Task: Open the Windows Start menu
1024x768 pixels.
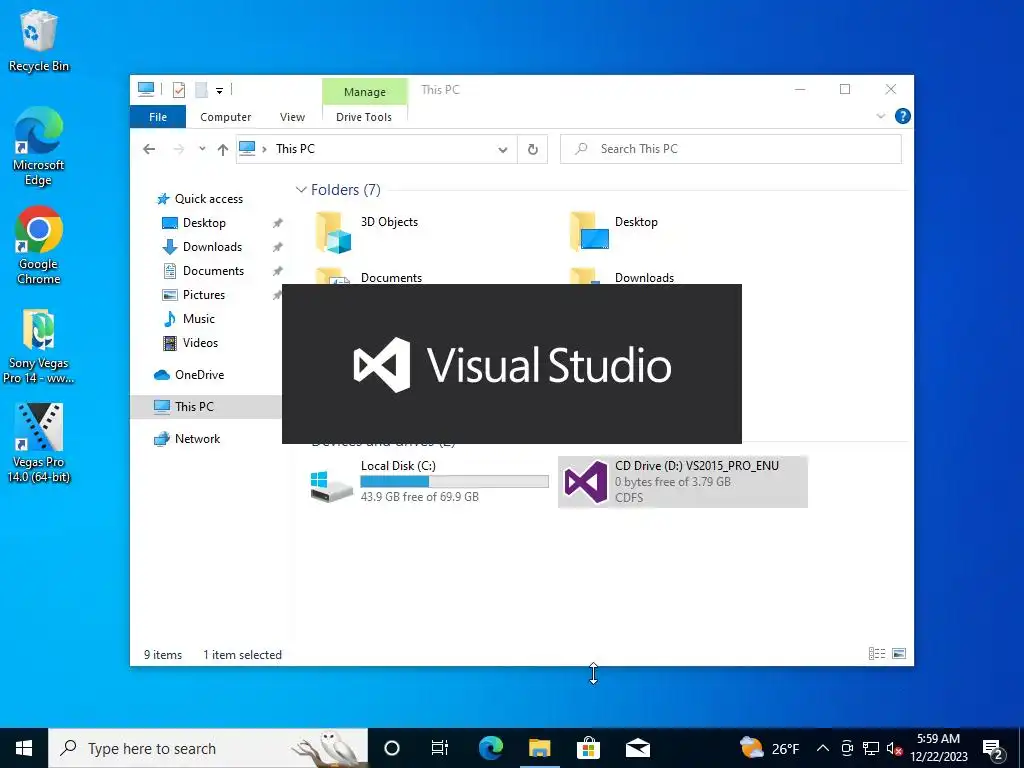Action: [x=24, y=748]
